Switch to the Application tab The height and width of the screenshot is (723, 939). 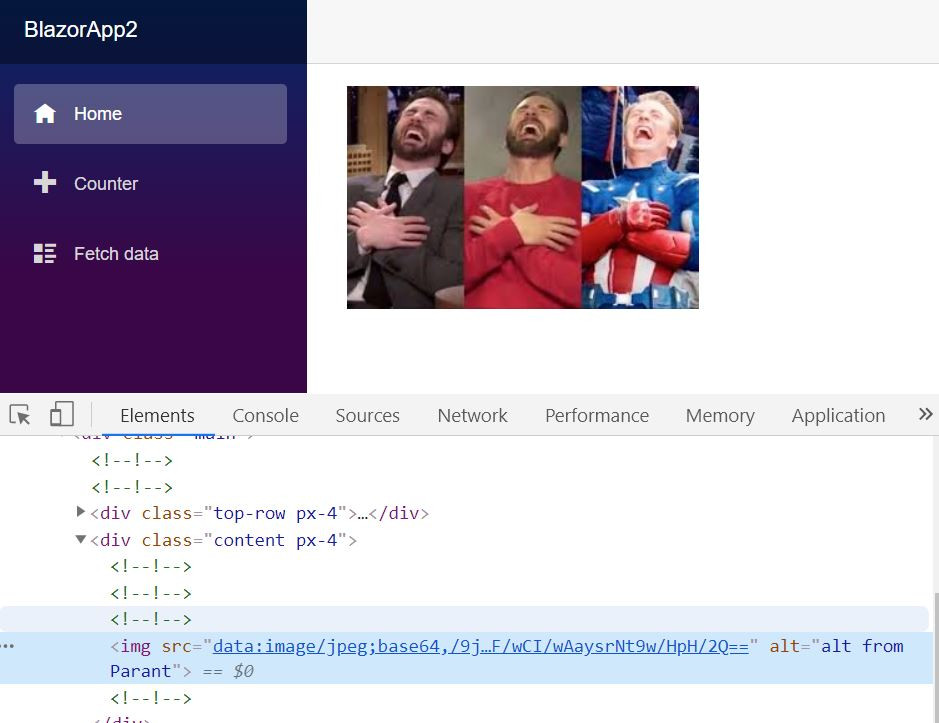coord(838,415)
